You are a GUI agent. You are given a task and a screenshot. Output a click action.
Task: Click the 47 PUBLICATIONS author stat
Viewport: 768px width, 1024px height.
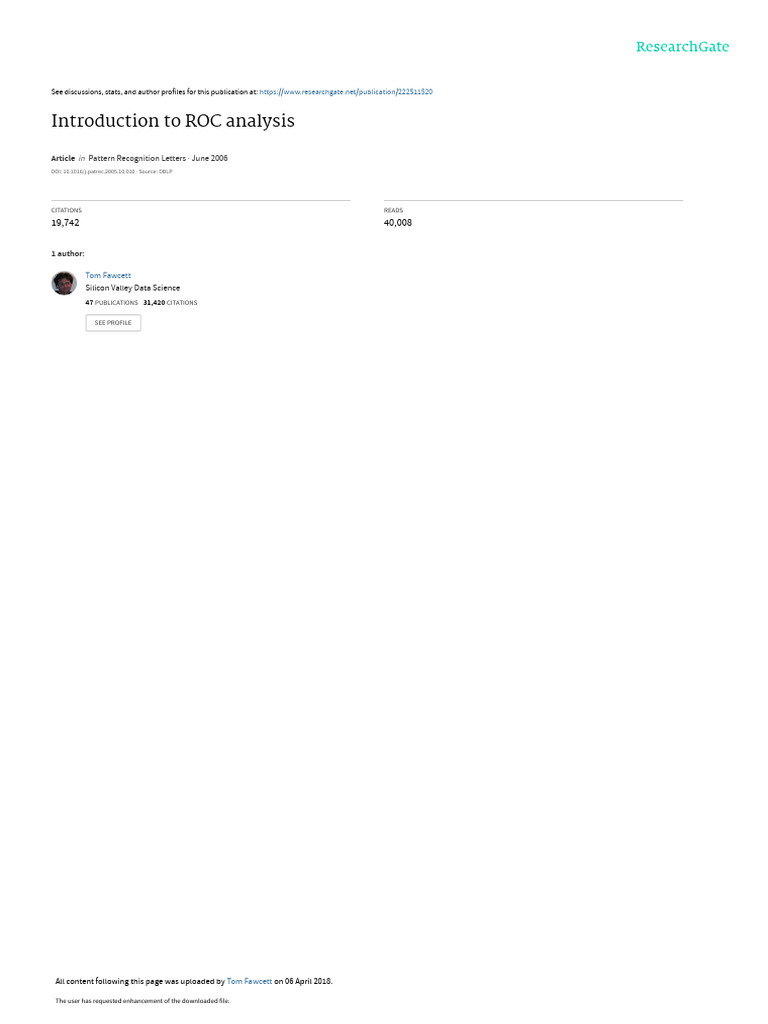112,303
